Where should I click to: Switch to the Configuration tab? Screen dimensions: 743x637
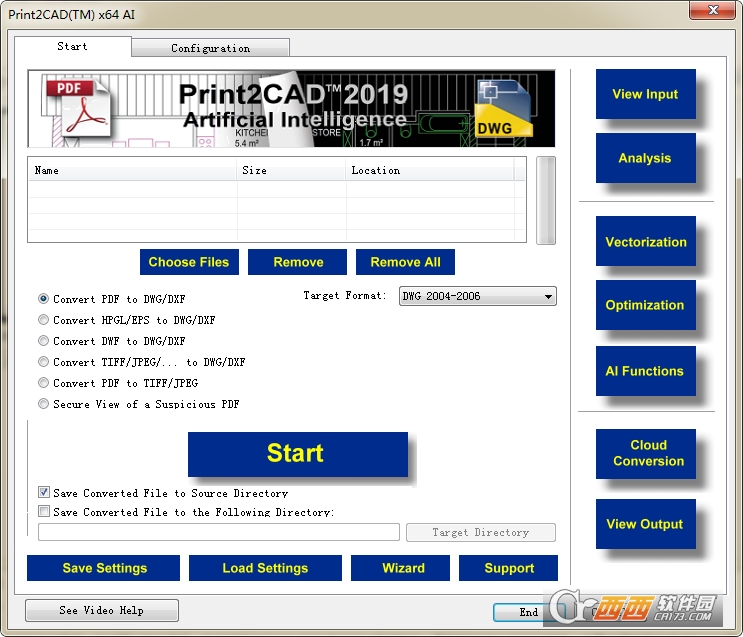[x=210, y=48]
